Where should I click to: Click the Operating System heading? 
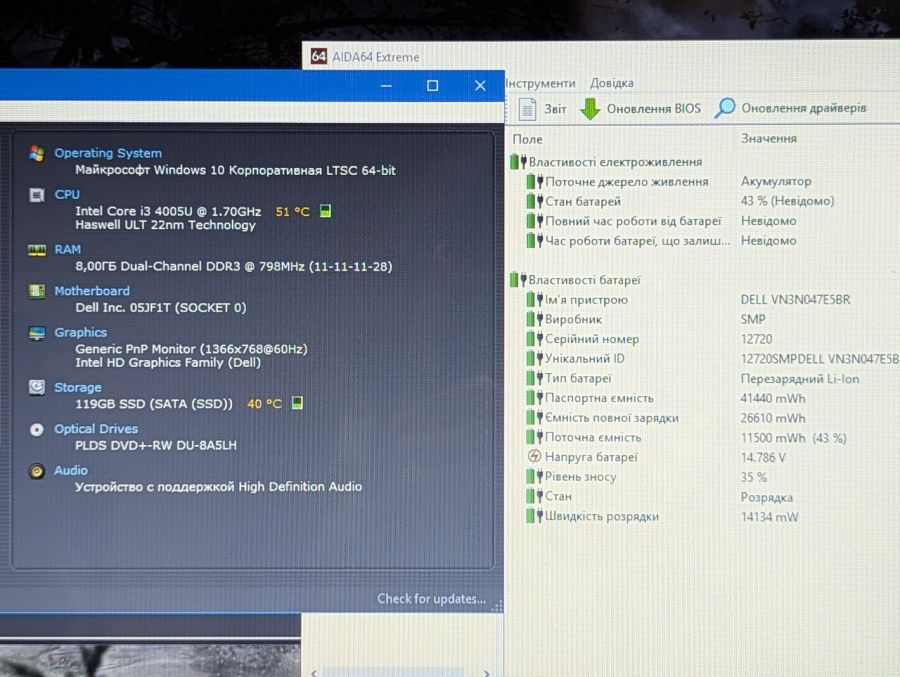point(108,153)
